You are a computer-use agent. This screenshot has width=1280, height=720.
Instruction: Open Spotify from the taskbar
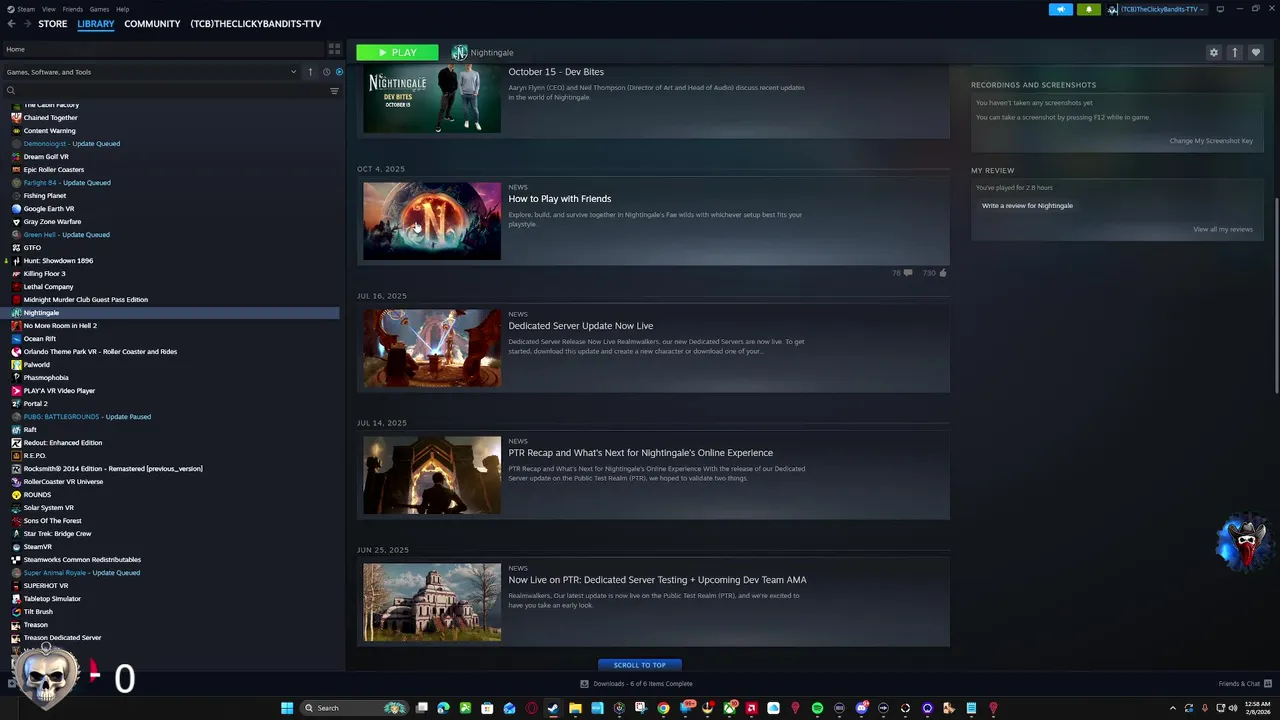click(817, 708)
